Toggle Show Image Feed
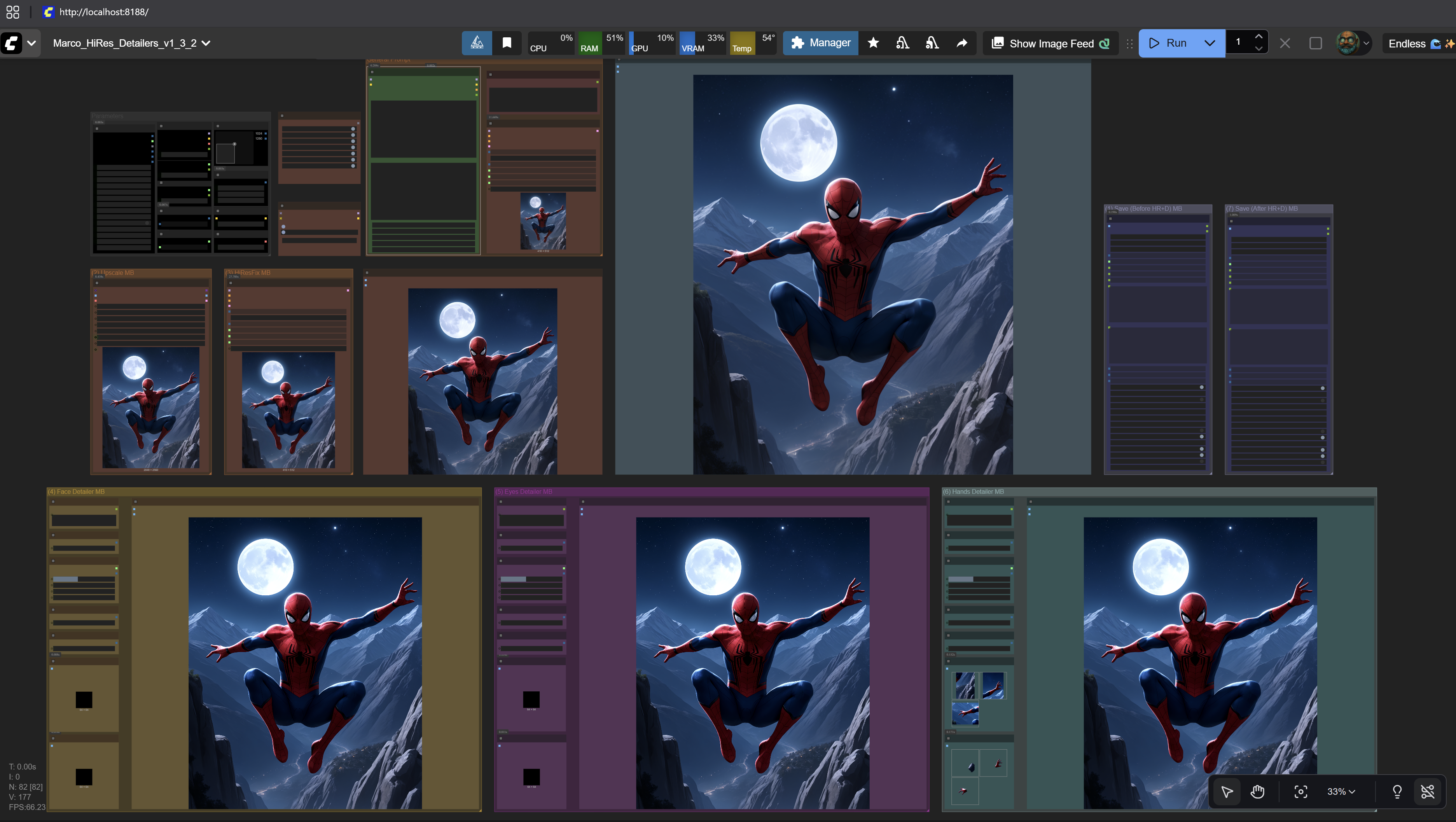Viewport: 1456px width, 822px height. tap(1051, 44)
